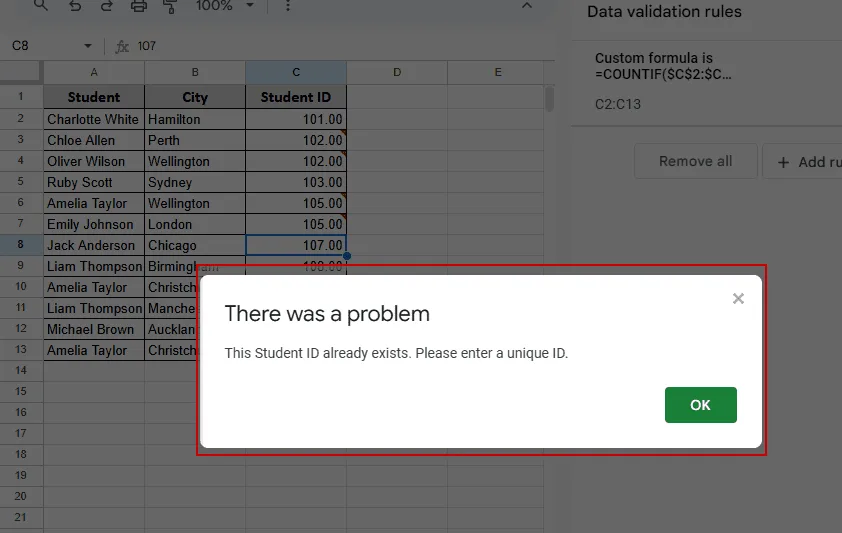The width and height of the screenshot is (842, 533).
Task: Select cell Emily Johnson
Action: coord(94,224)
